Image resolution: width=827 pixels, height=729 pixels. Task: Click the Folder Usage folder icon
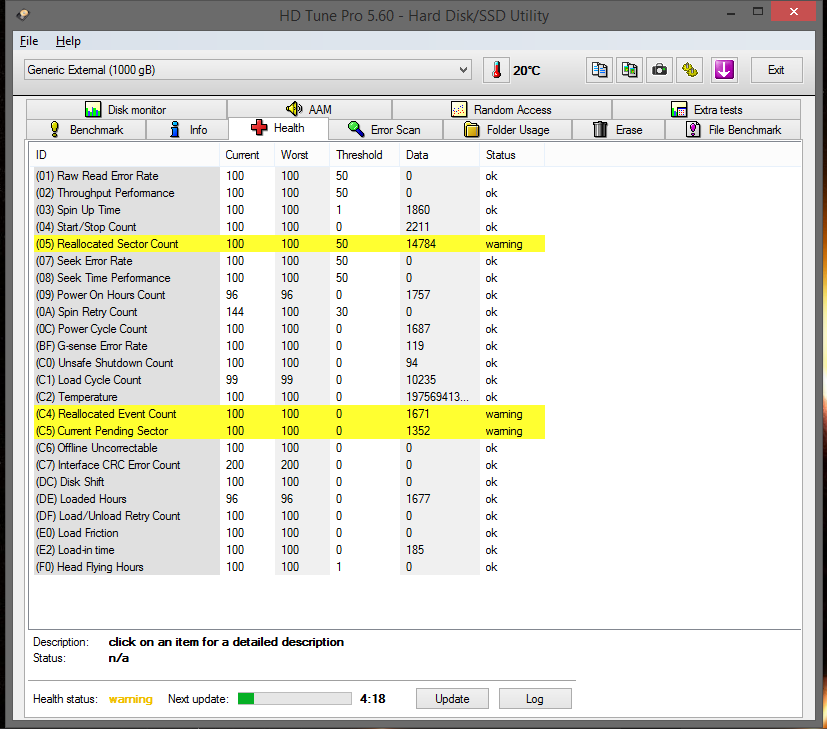472,130
